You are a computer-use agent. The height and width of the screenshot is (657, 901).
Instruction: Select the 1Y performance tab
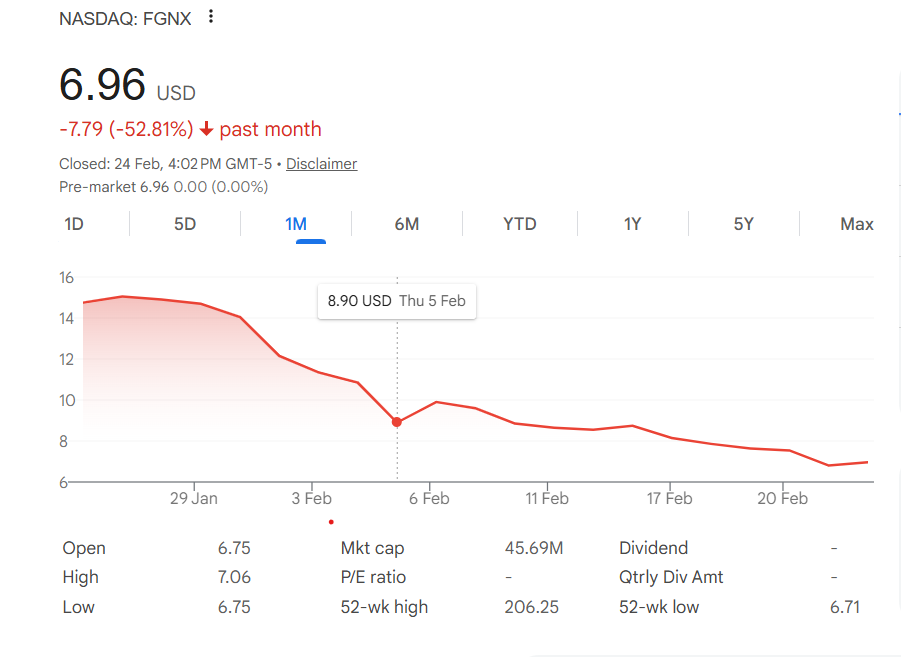click(632, 223)
